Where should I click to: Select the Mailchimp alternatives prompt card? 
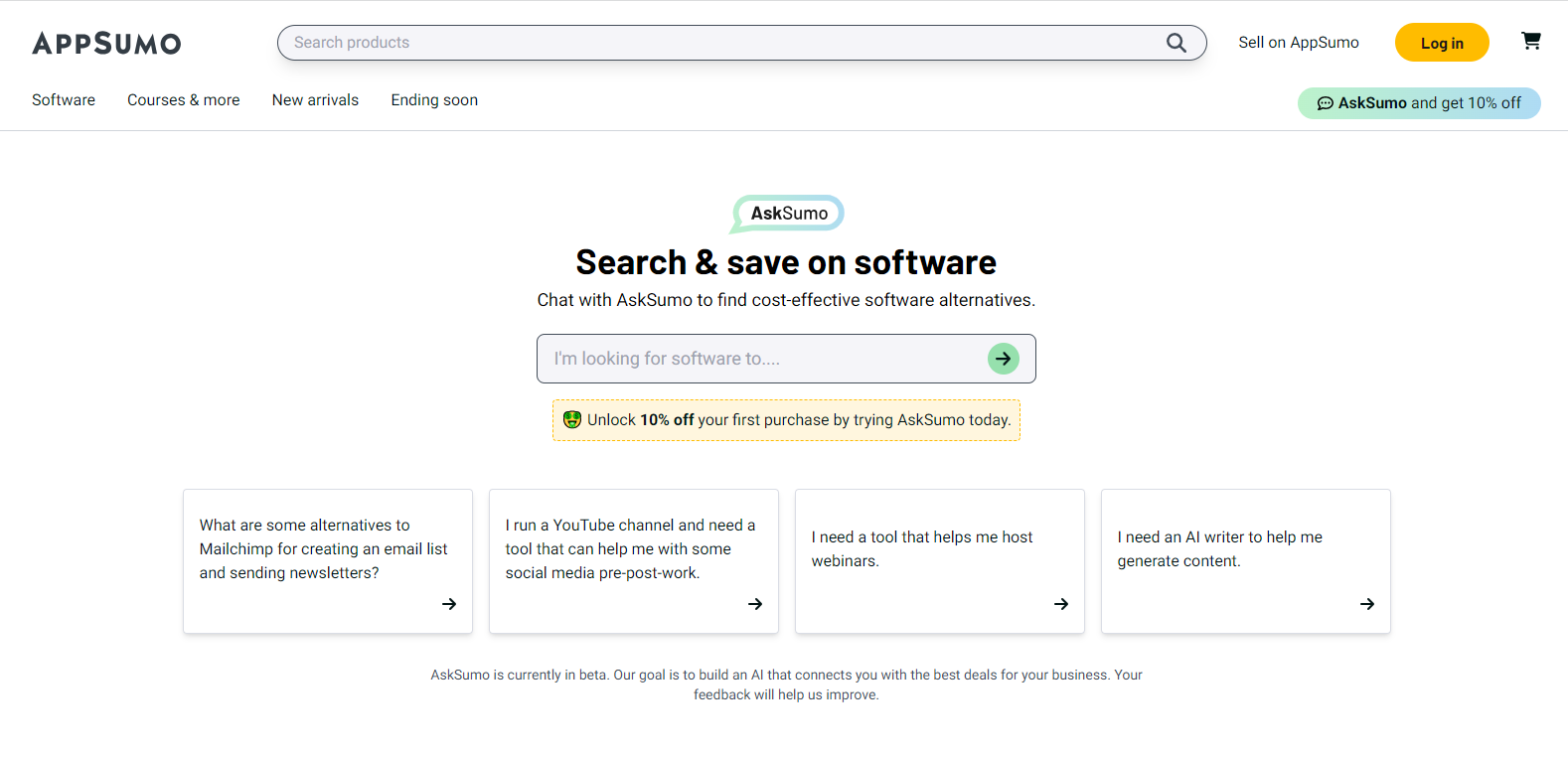(328, 561)
